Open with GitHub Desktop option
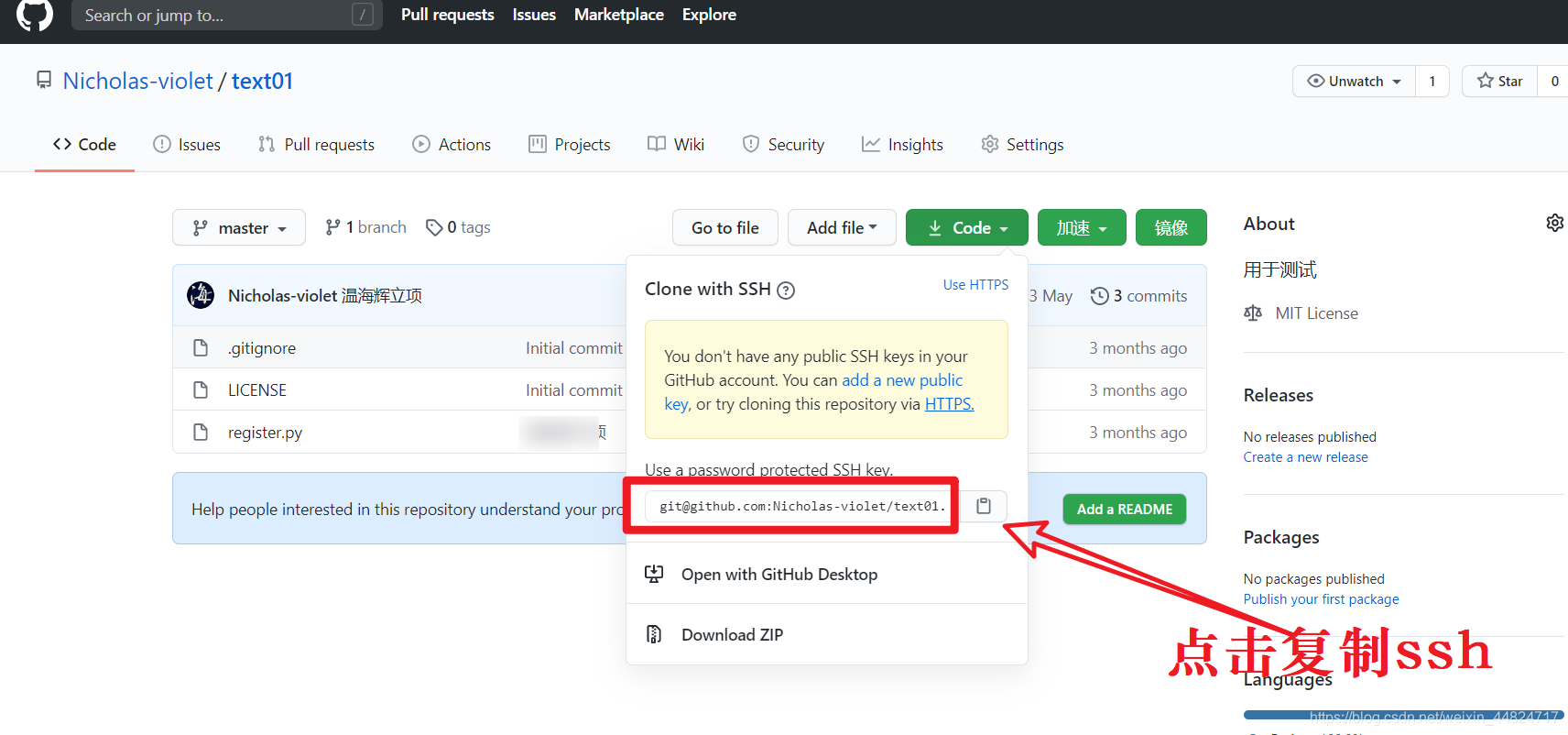1568x735 pixels. 826,574
